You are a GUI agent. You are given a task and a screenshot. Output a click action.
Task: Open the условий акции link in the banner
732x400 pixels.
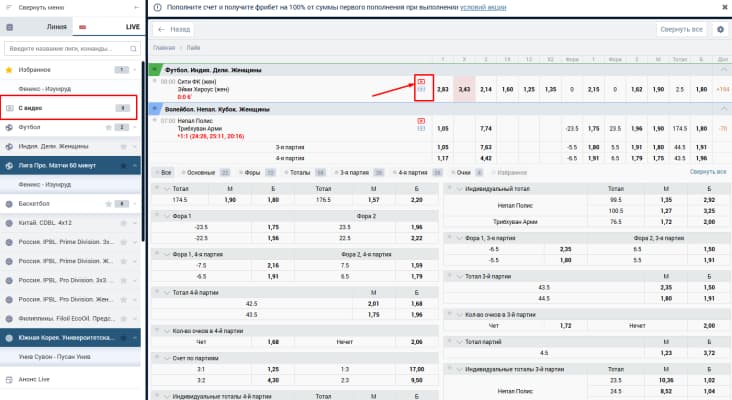[x=483, y=7]
